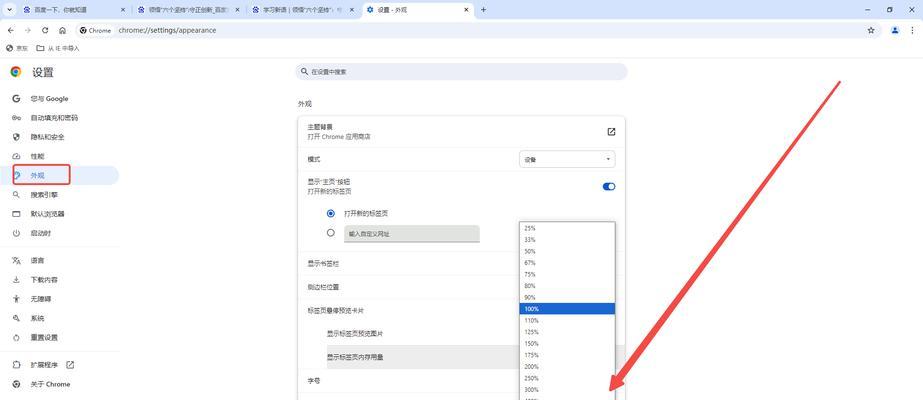Select 外观 in the settings sidebar

pos(59,175)
